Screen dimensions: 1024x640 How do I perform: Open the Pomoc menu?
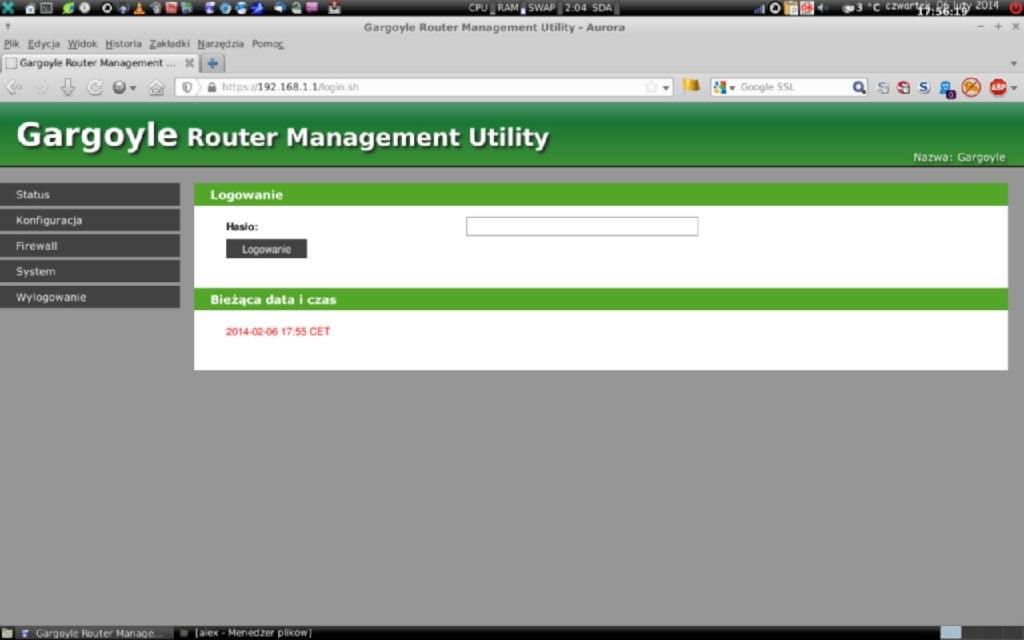tap(268, 44)
